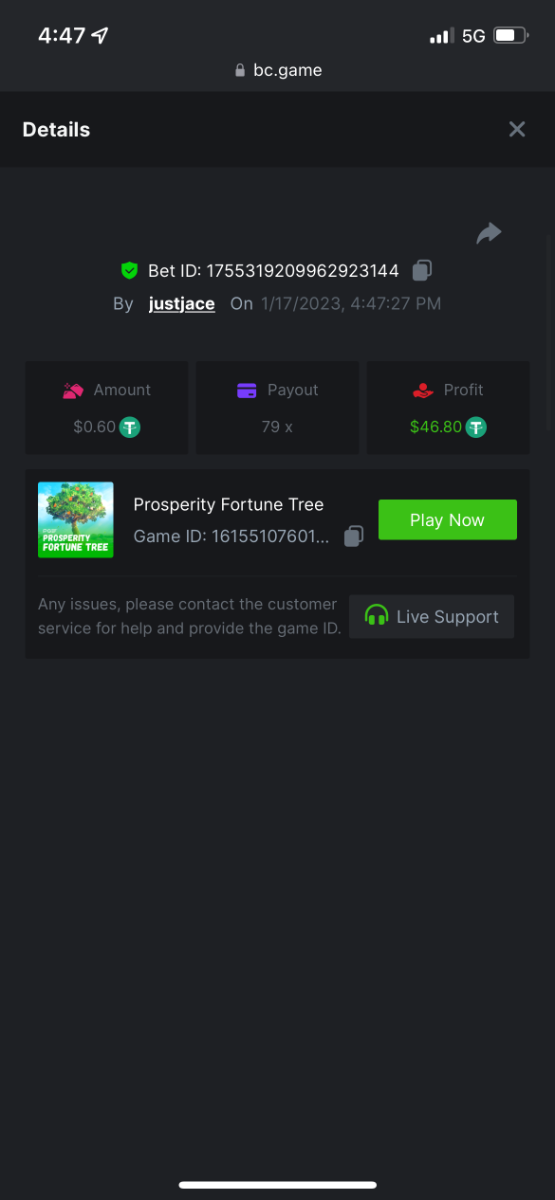Tap the red Profit hand icon
The width and height of the screenshot is (555, 1200).
(x=423, y=391)
